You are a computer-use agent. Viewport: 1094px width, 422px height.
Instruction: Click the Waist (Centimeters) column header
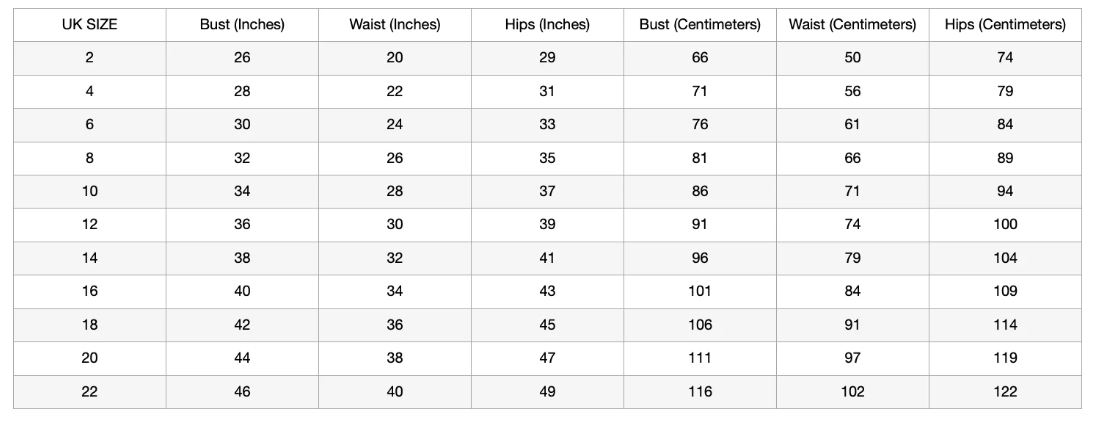853,25
